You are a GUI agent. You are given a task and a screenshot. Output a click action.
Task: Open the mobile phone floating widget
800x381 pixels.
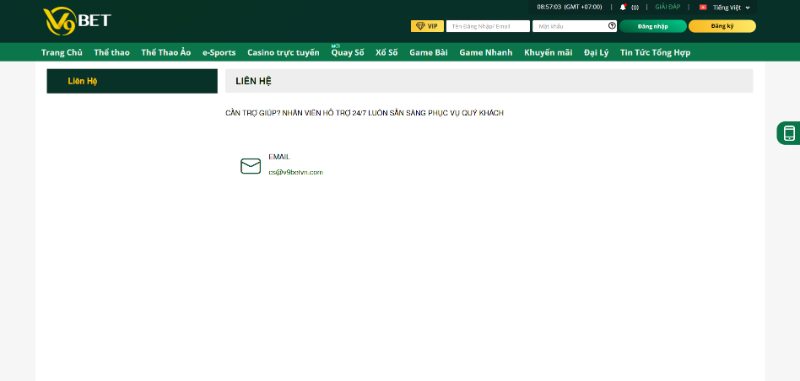click(789, 133)
